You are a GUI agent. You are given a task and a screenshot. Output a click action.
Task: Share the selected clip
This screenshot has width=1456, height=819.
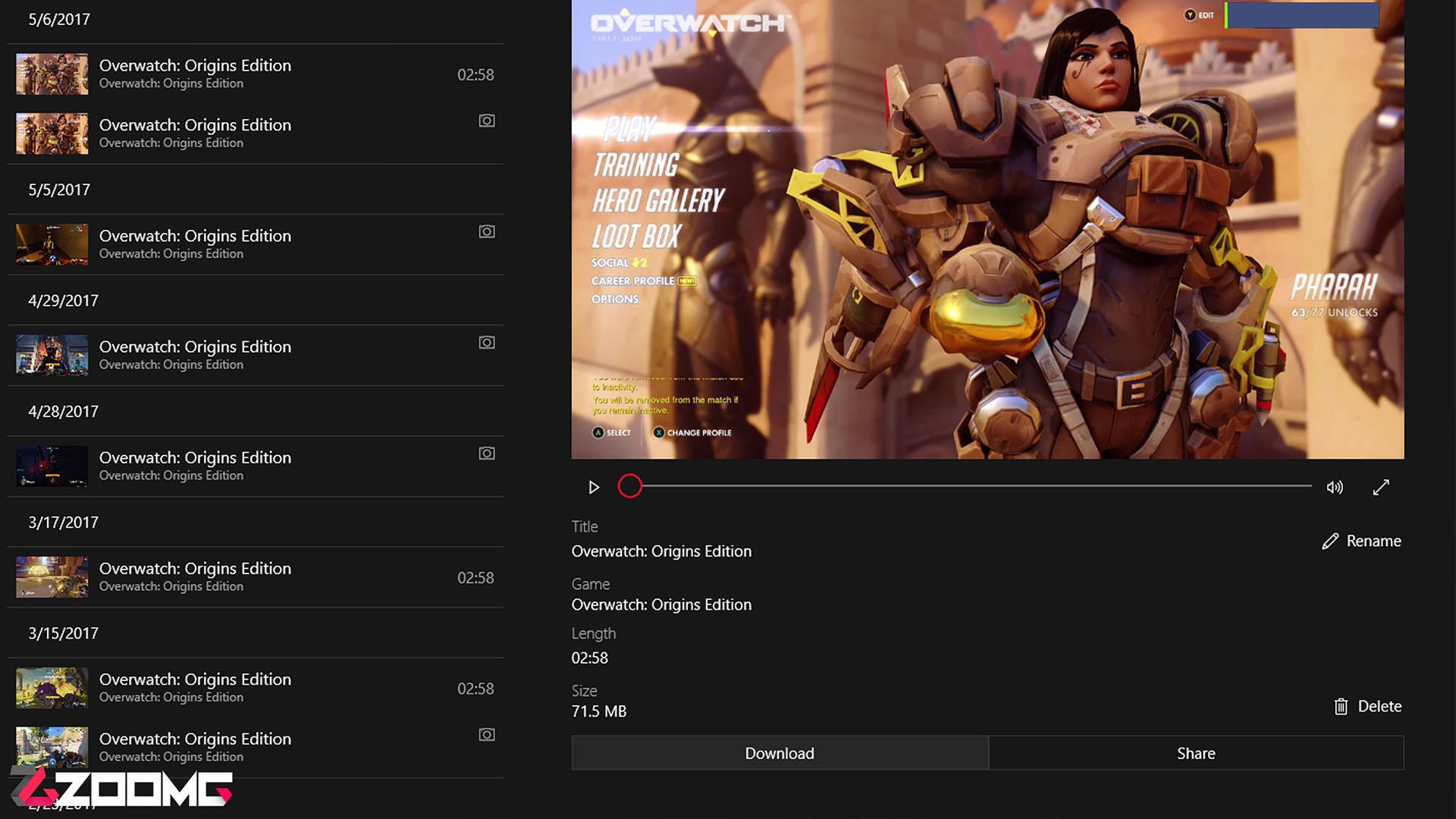pyautogui.click(x=1196, y=753)
